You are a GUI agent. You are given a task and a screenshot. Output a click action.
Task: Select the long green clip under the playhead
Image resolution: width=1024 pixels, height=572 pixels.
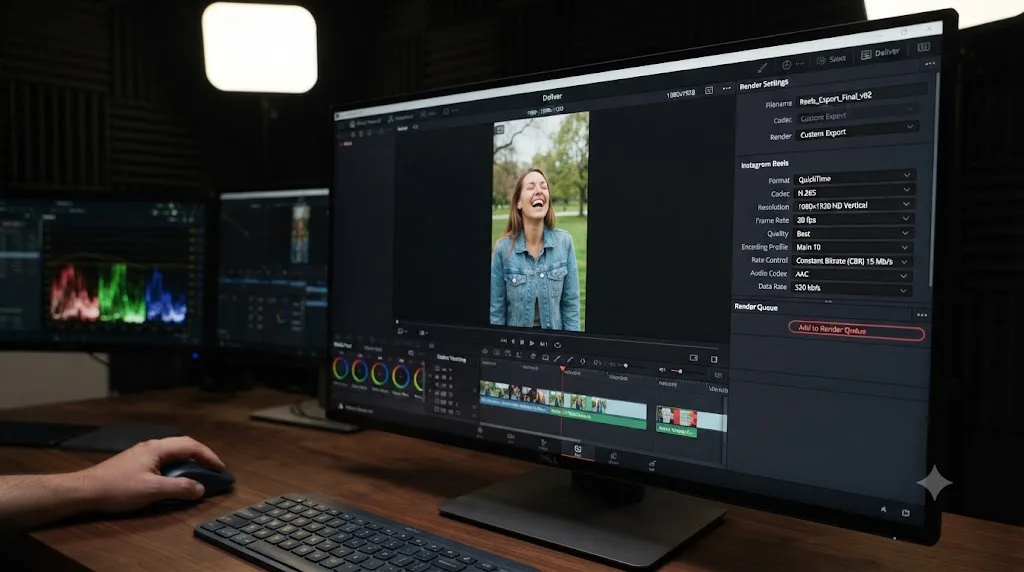tap(597, 416)
